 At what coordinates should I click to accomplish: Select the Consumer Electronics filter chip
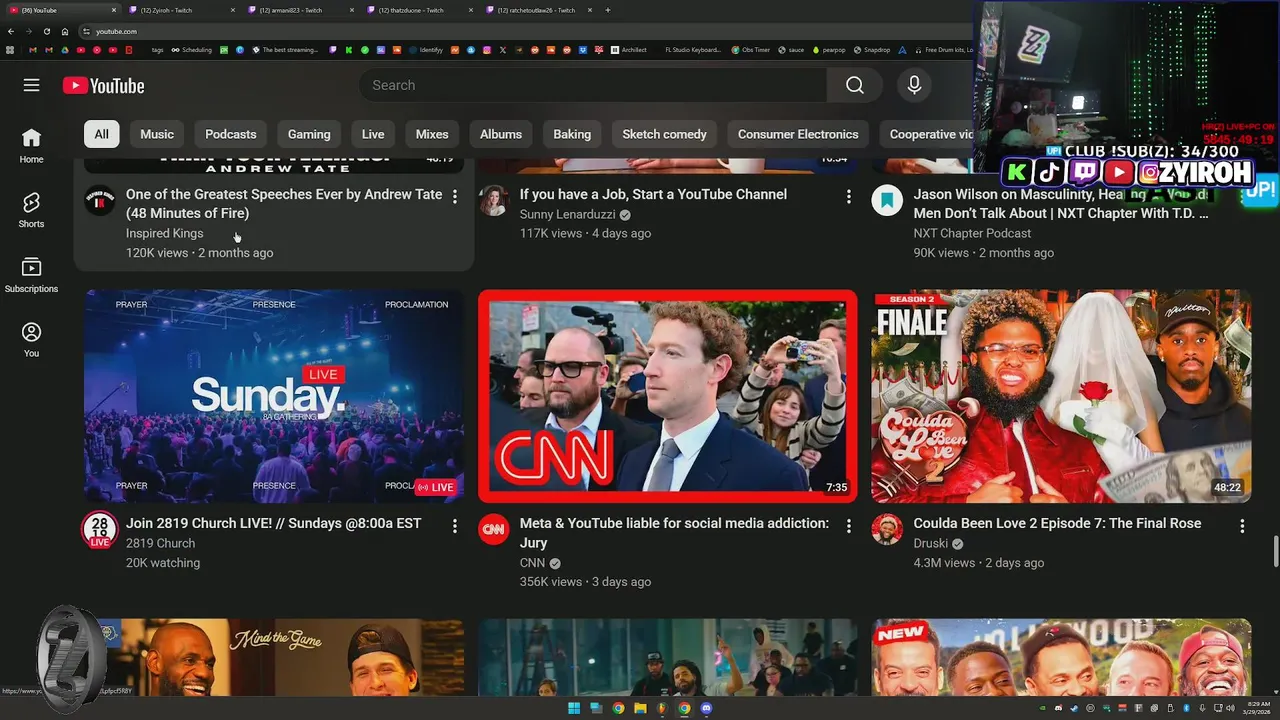(798, 134)
